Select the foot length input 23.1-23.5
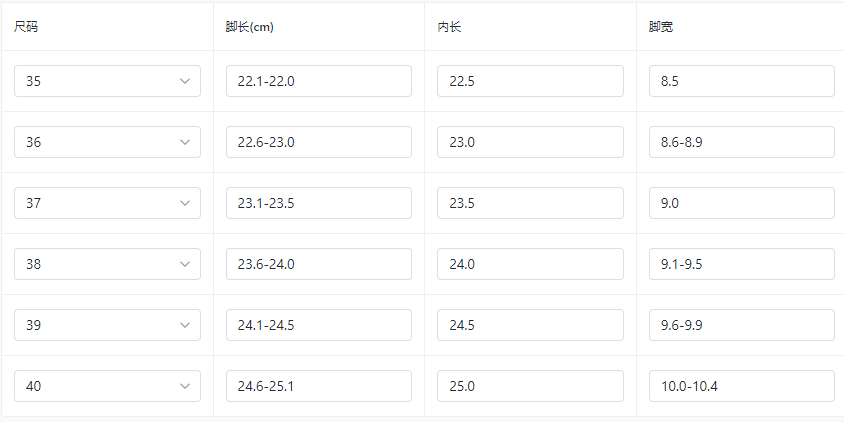The width and height of the screenshot is (844, 422). [318, 203]
